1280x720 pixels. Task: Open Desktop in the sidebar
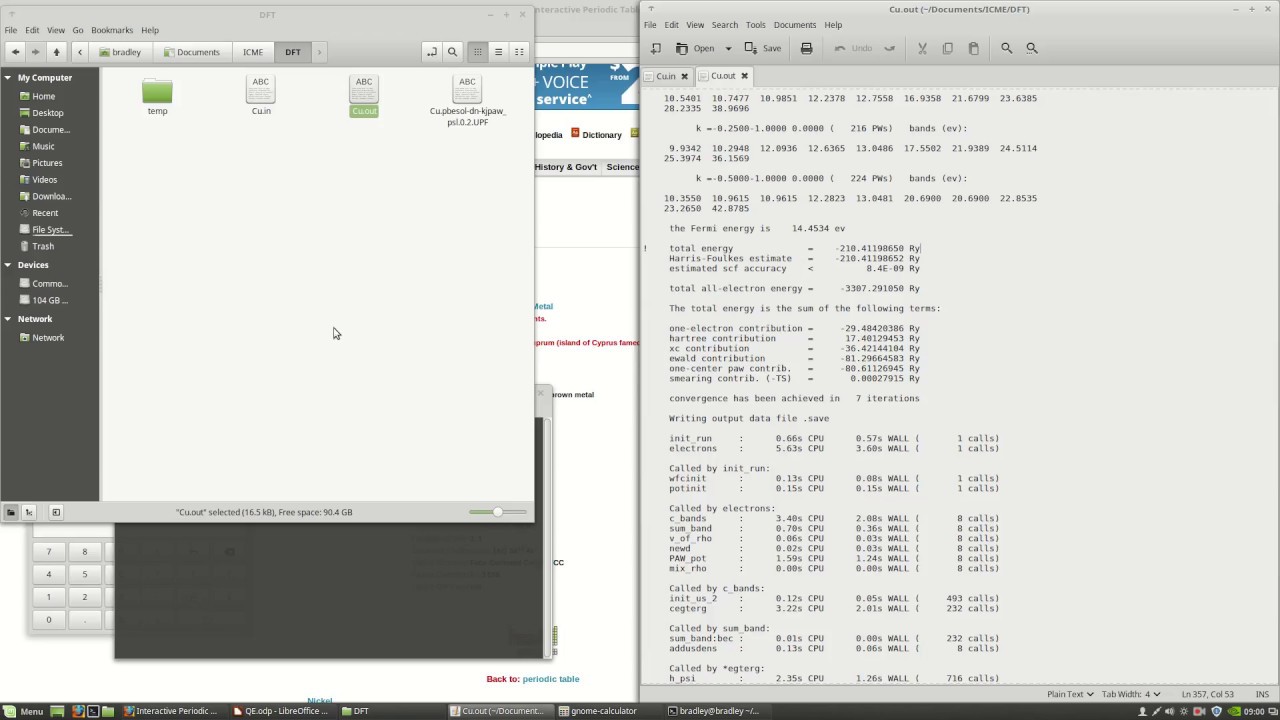point(47,113)
